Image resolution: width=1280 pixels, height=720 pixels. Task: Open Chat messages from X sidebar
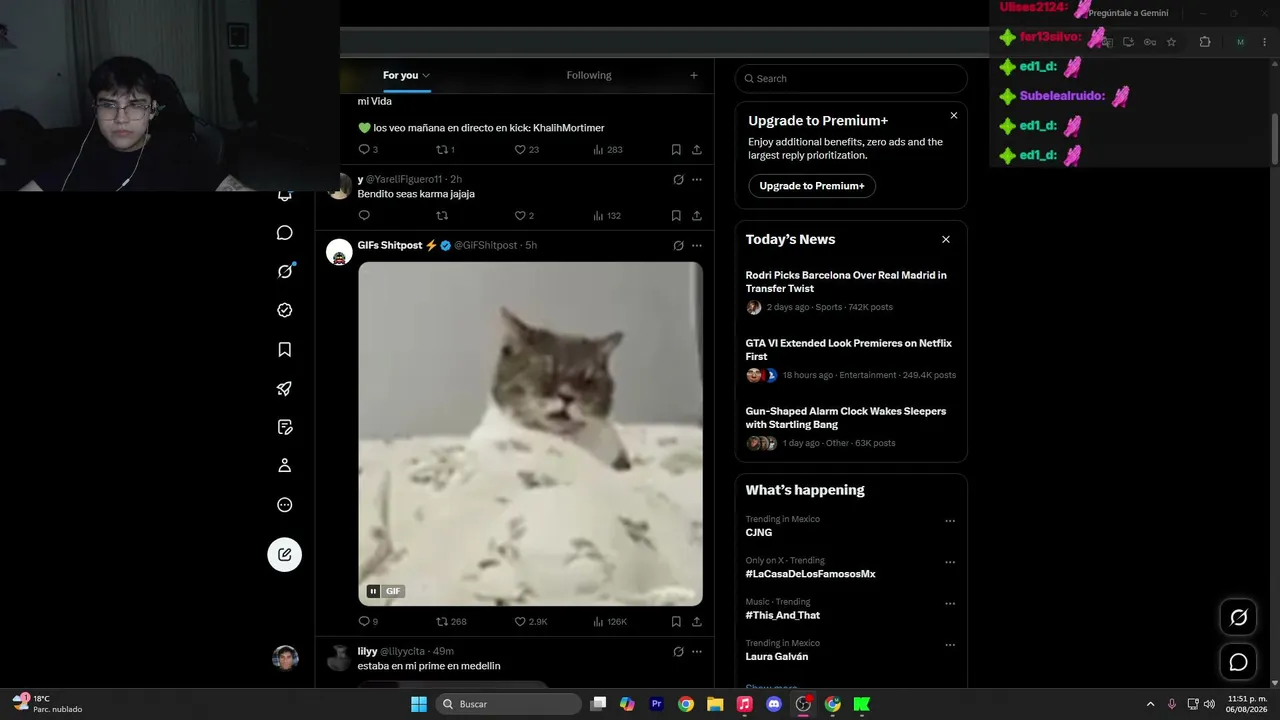(285, 233)
